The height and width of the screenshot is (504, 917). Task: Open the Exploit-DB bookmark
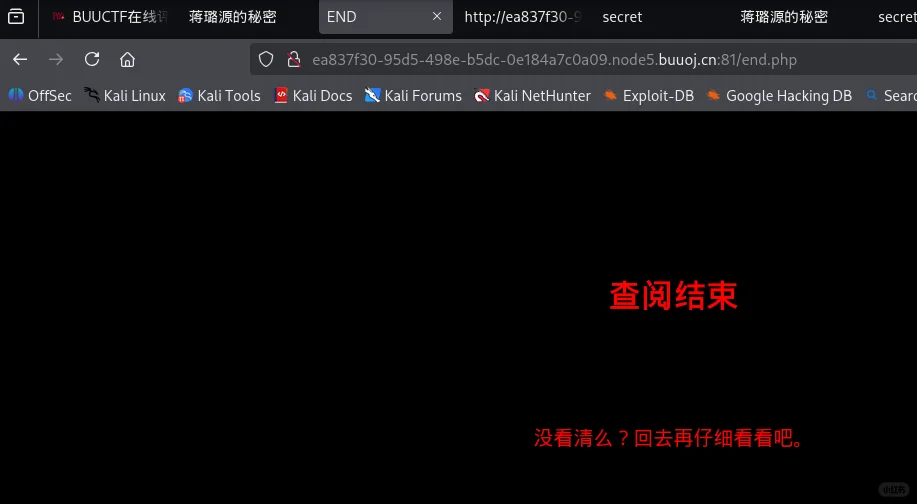click(649, 95)
